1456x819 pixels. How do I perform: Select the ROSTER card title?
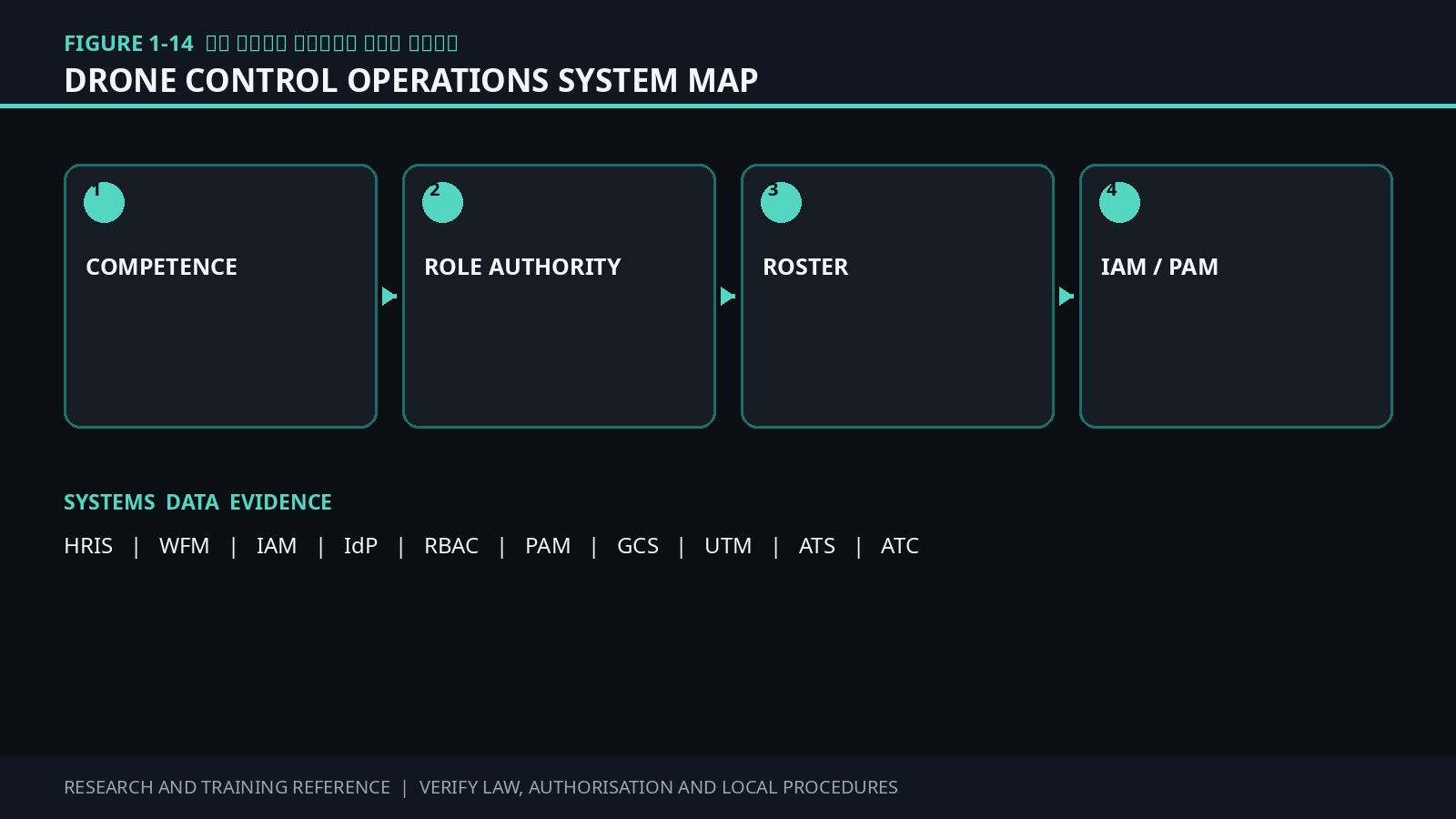(x=805, y=267)
